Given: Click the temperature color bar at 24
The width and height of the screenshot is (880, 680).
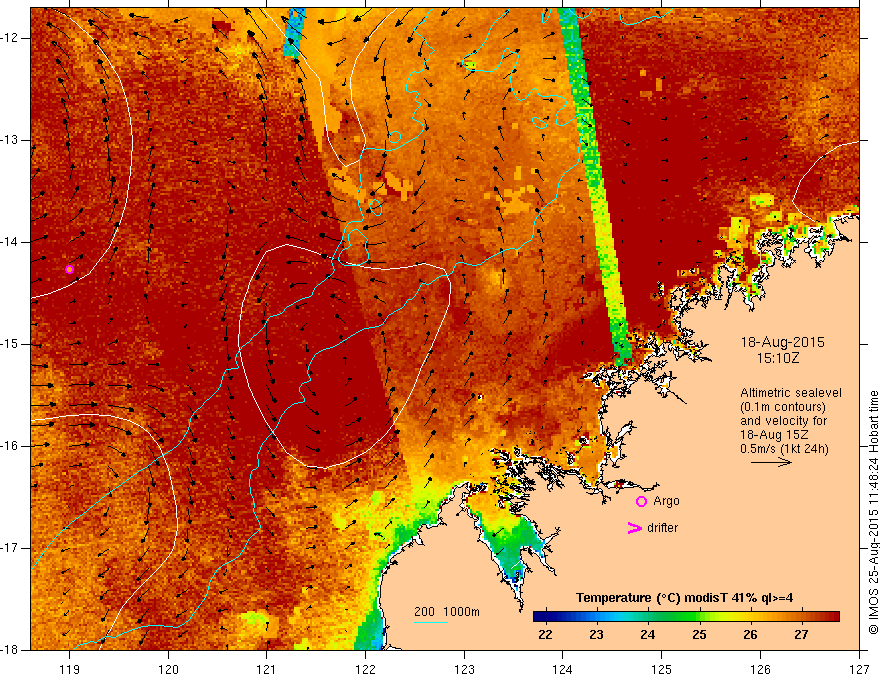Looking at the screenshot, I should pyautogui.click(x=648, y=617).
